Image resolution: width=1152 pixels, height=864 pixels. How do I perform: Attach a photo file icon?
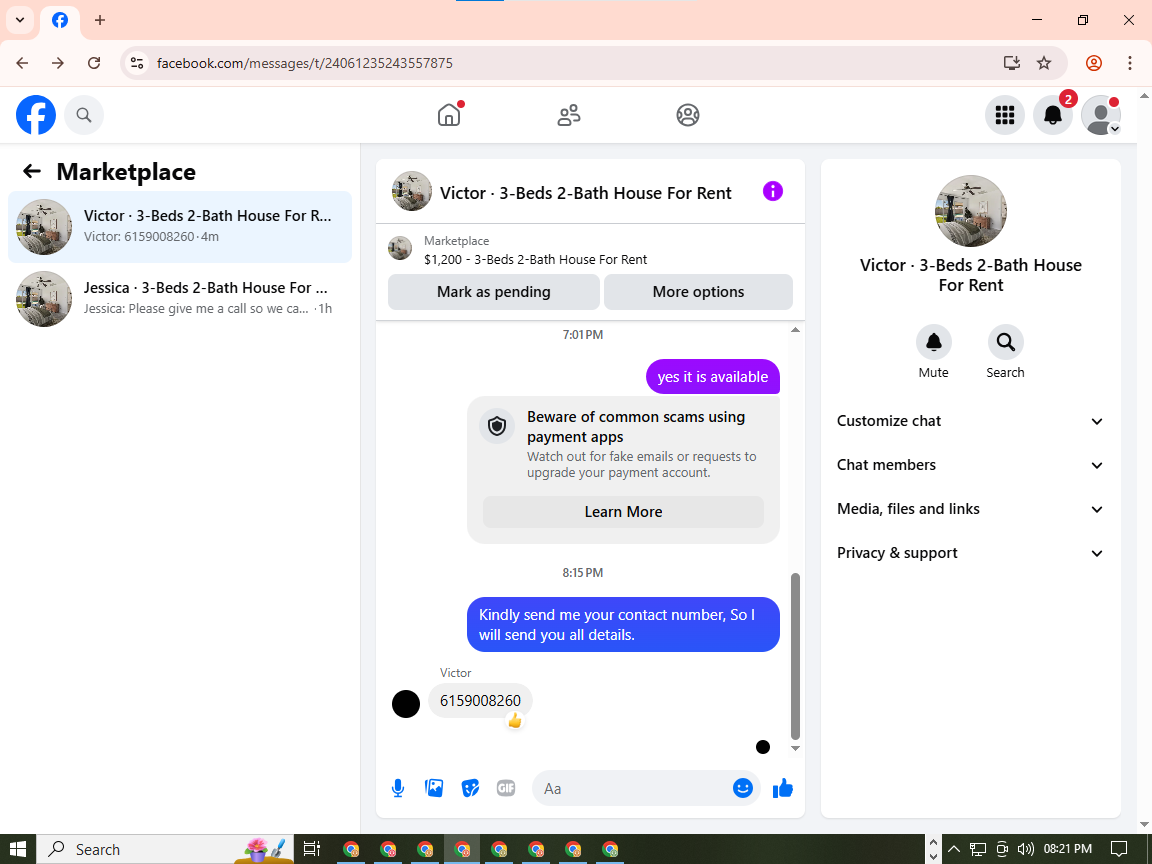pos(434,788)
